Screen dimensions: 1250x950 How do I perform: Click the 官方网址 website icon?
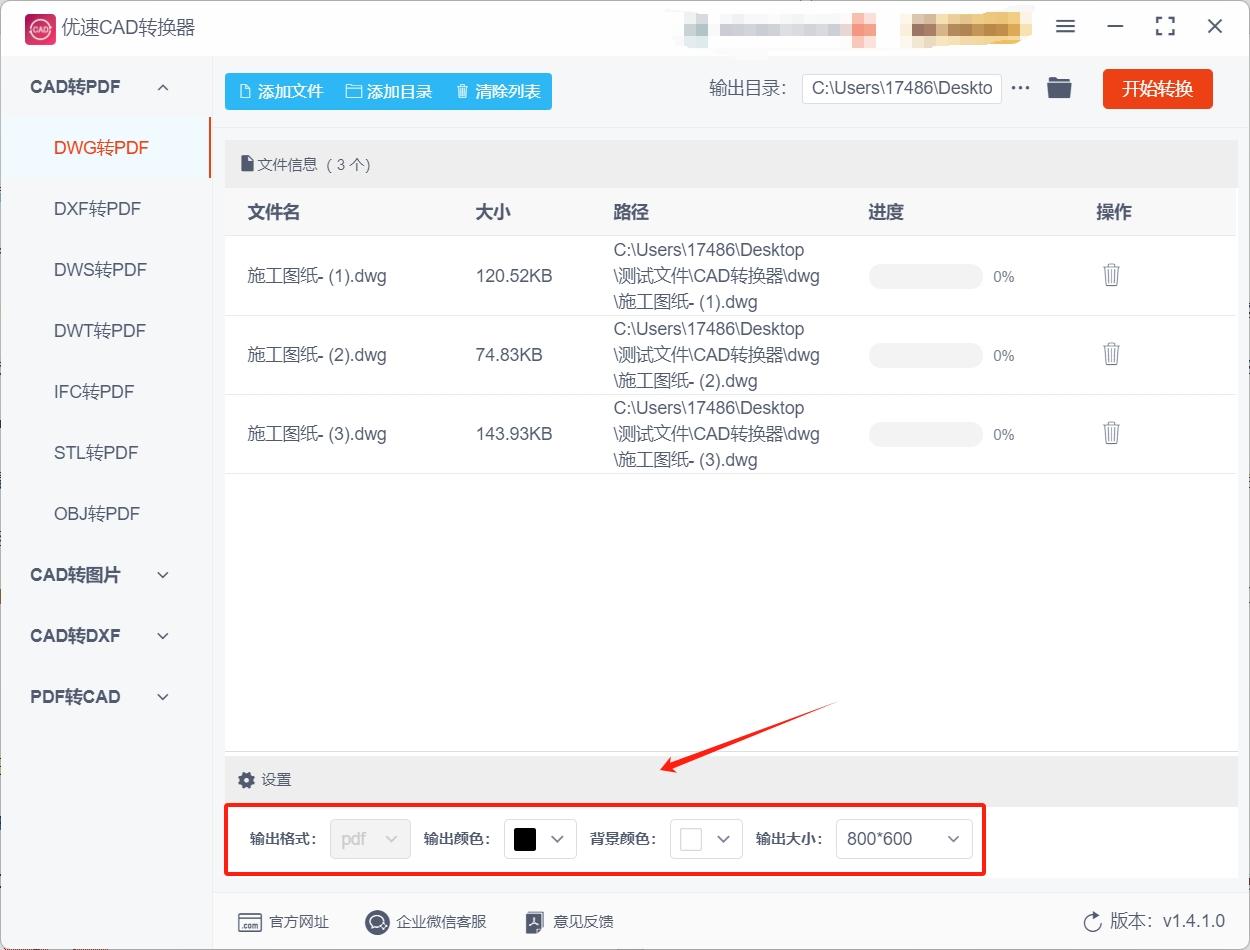252,922
